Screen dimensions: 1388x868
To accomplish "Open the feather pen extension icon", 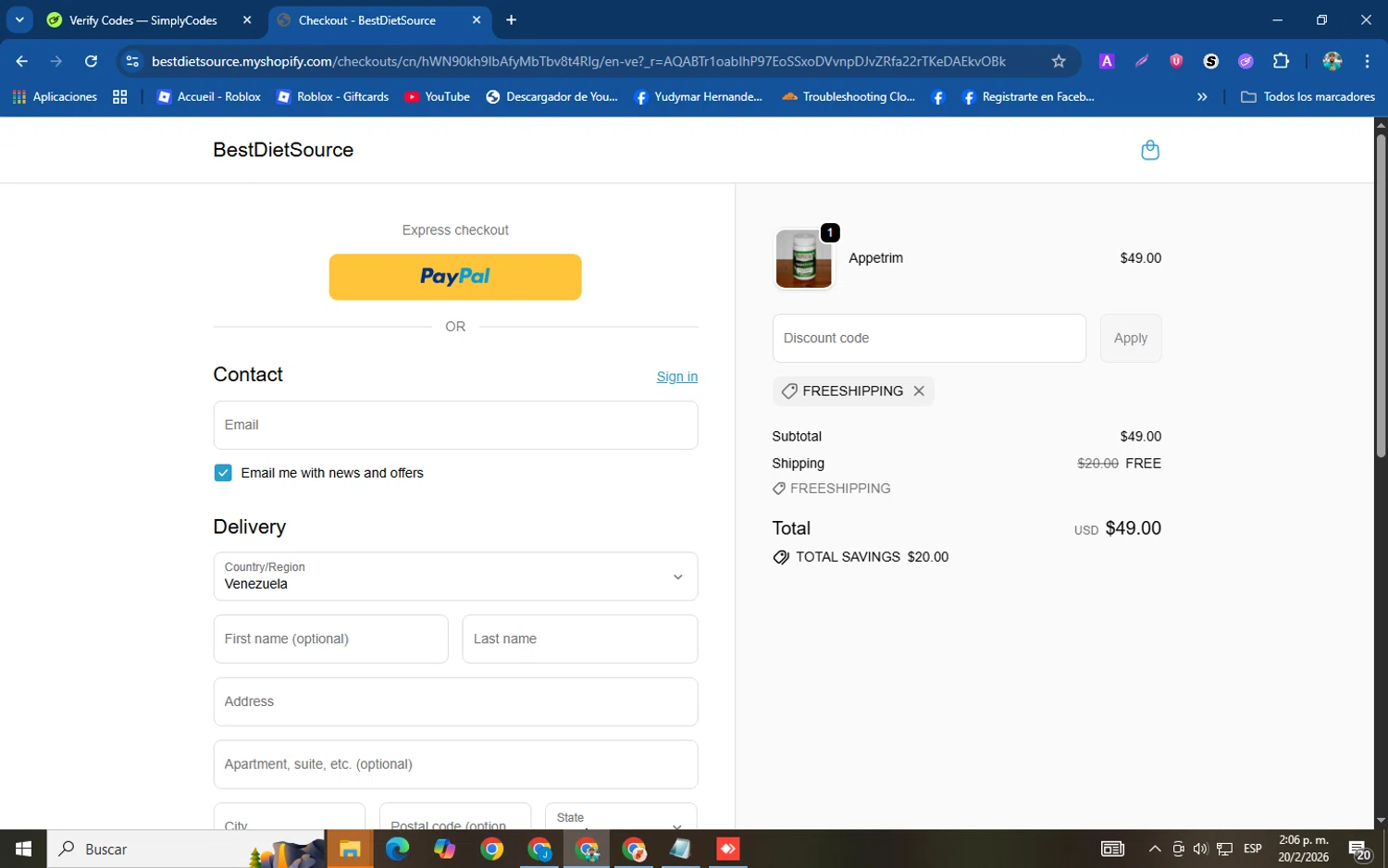I will pyautogui.click(x=1142, y=61).
